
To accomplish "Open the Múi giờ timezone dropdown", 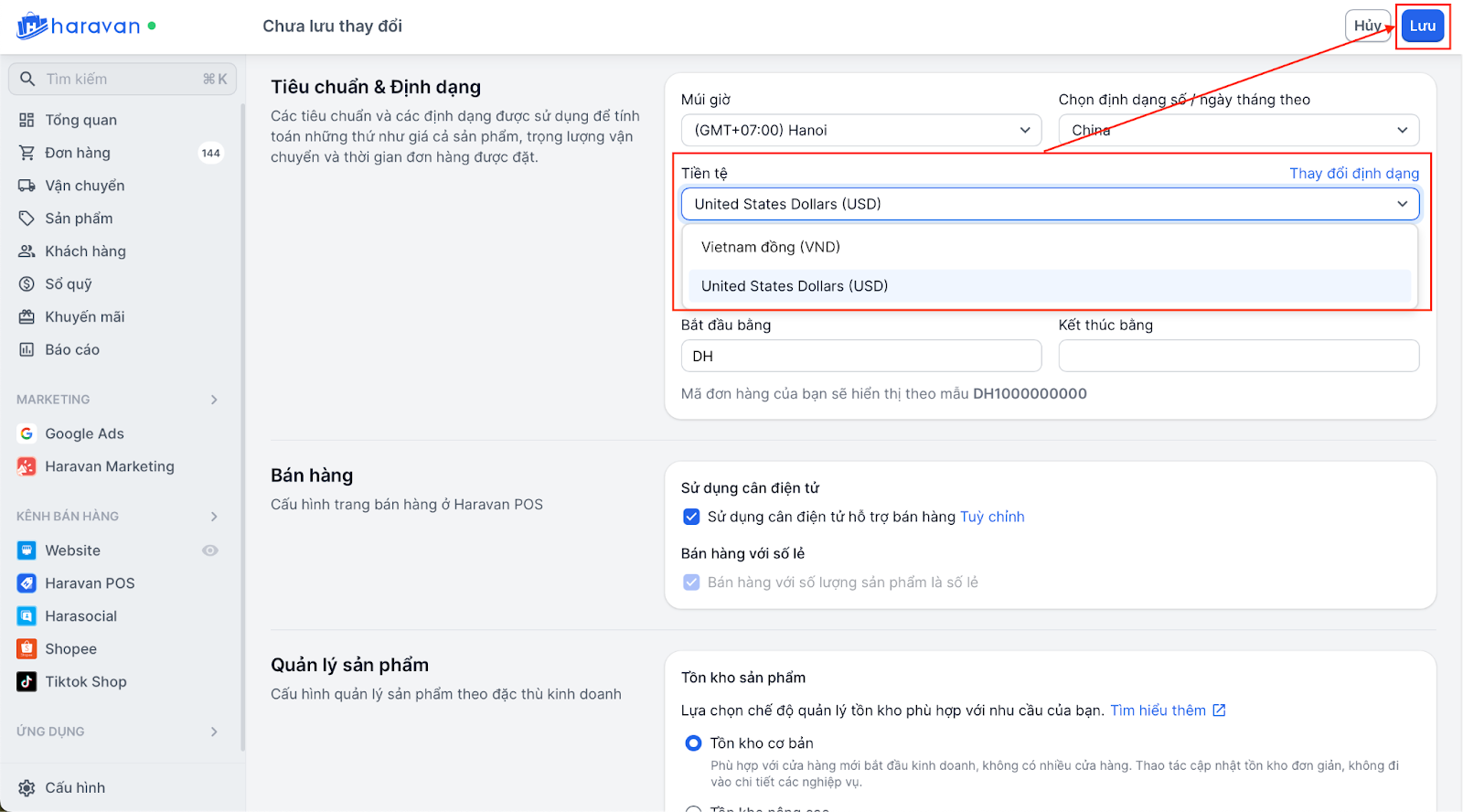I will 861,130.
